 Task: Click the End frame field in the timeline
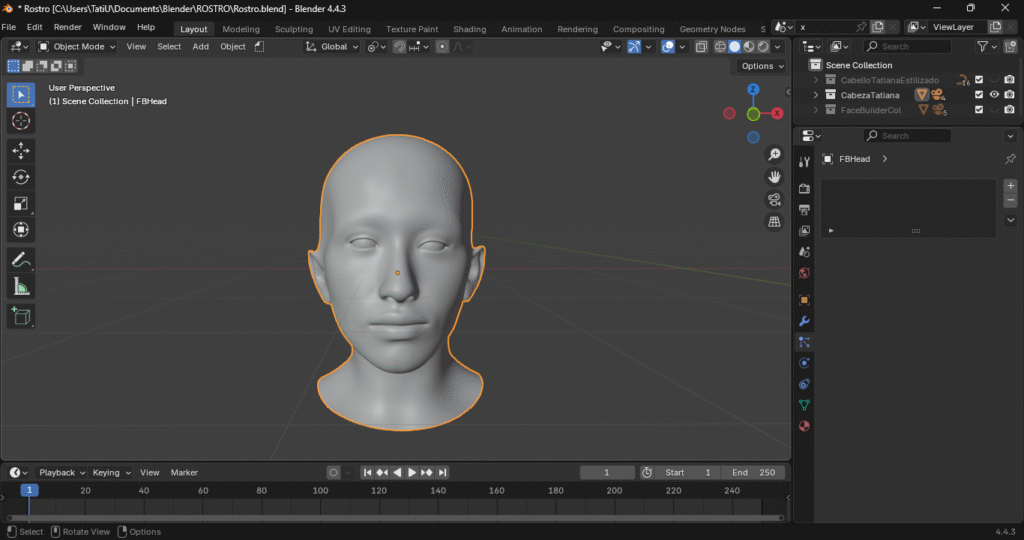click(755, 472)
